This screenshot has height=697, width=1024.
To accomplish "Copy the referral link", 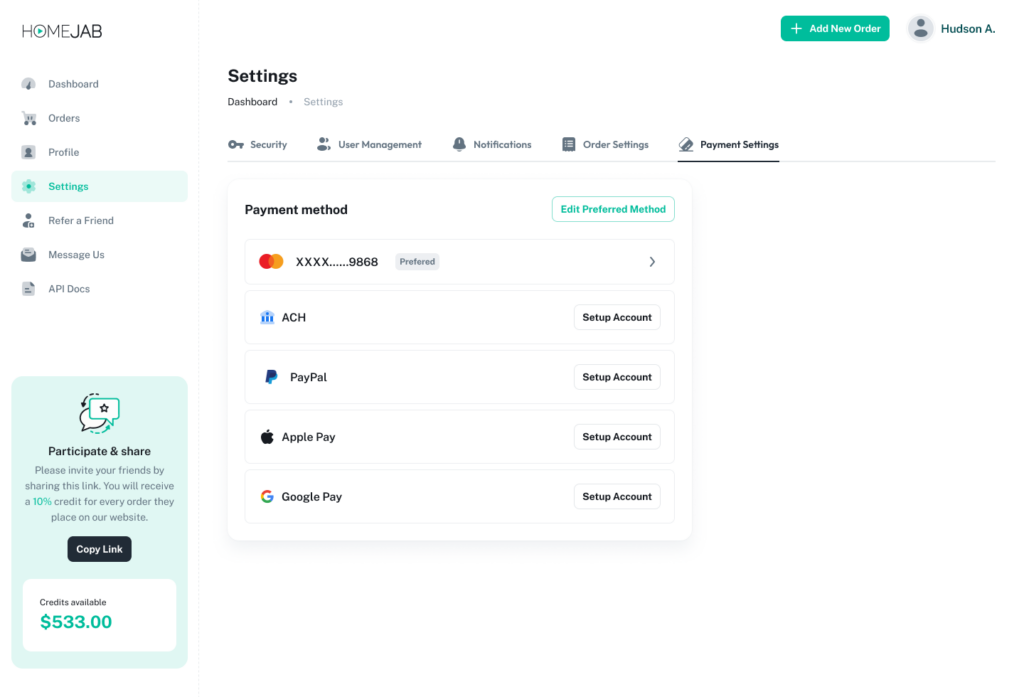I will (99, 549).
